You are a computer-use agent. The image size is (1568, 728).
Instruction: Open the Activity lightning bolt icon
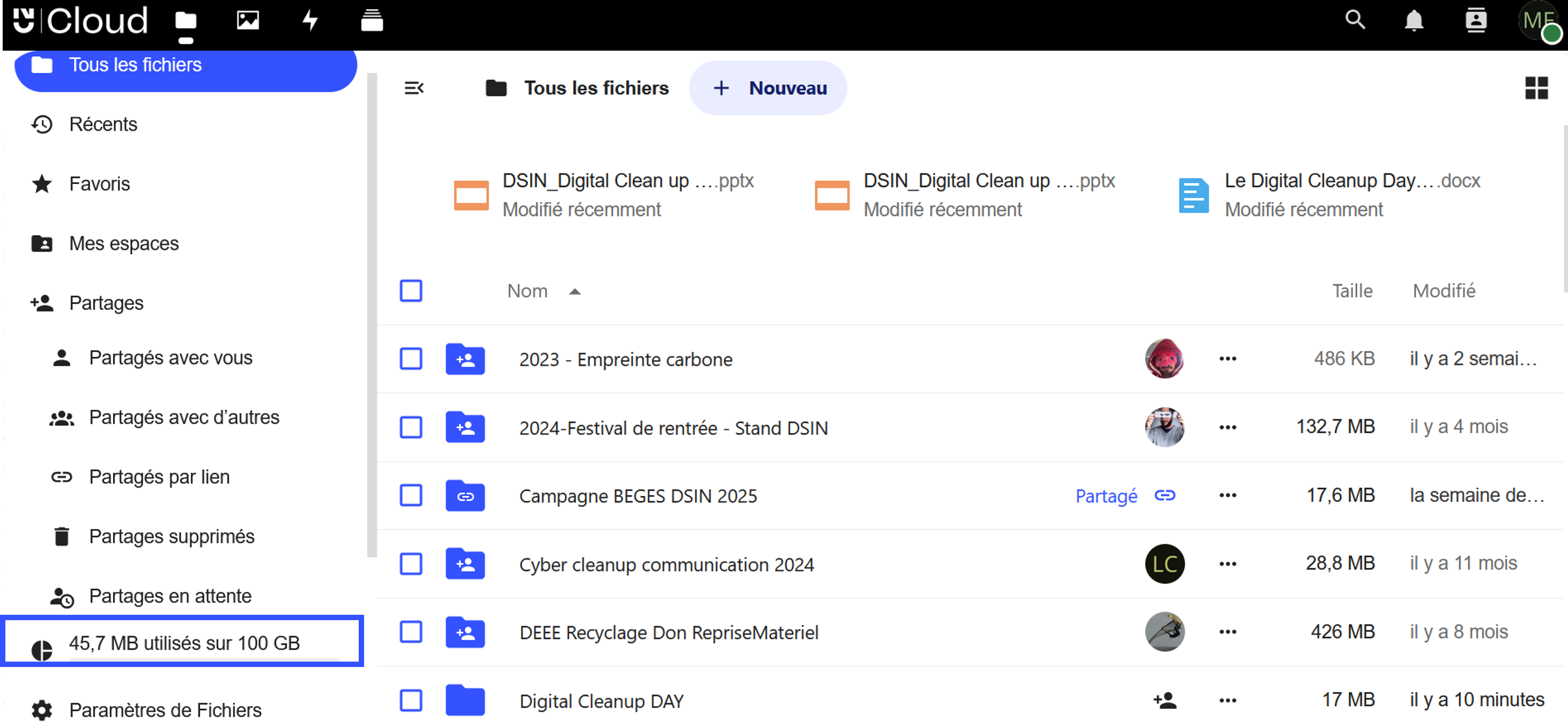pos(310,21)
